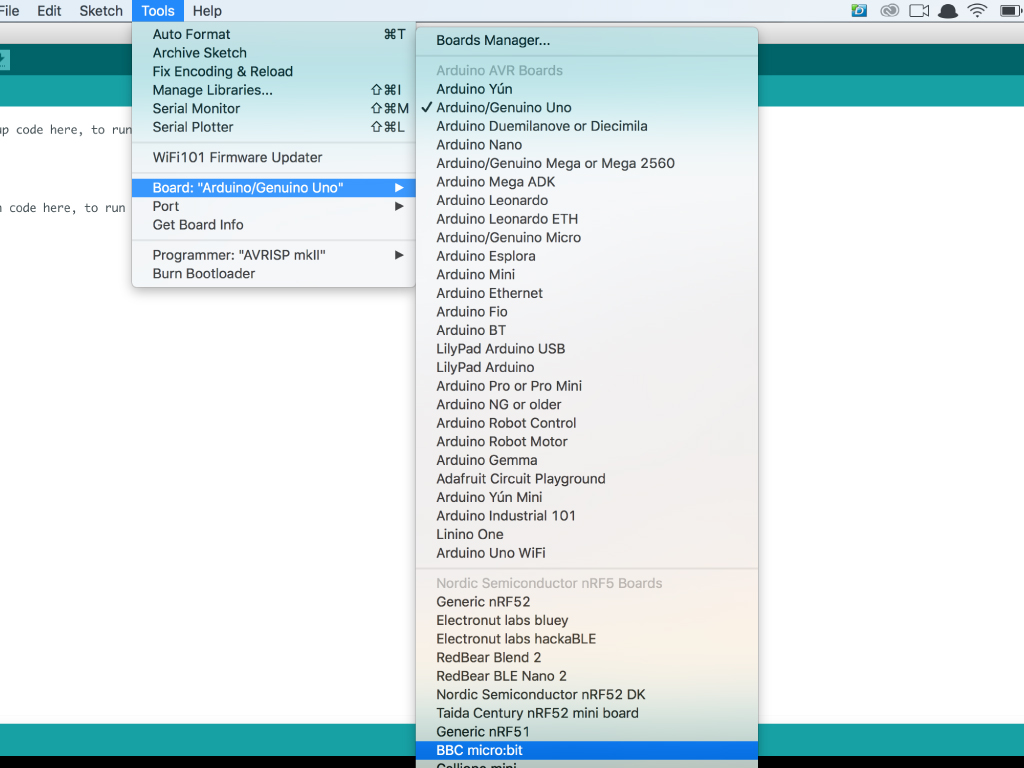Select RedBear Blend 2
Screen dimensions: 1024x768
[x=586, y=658]
